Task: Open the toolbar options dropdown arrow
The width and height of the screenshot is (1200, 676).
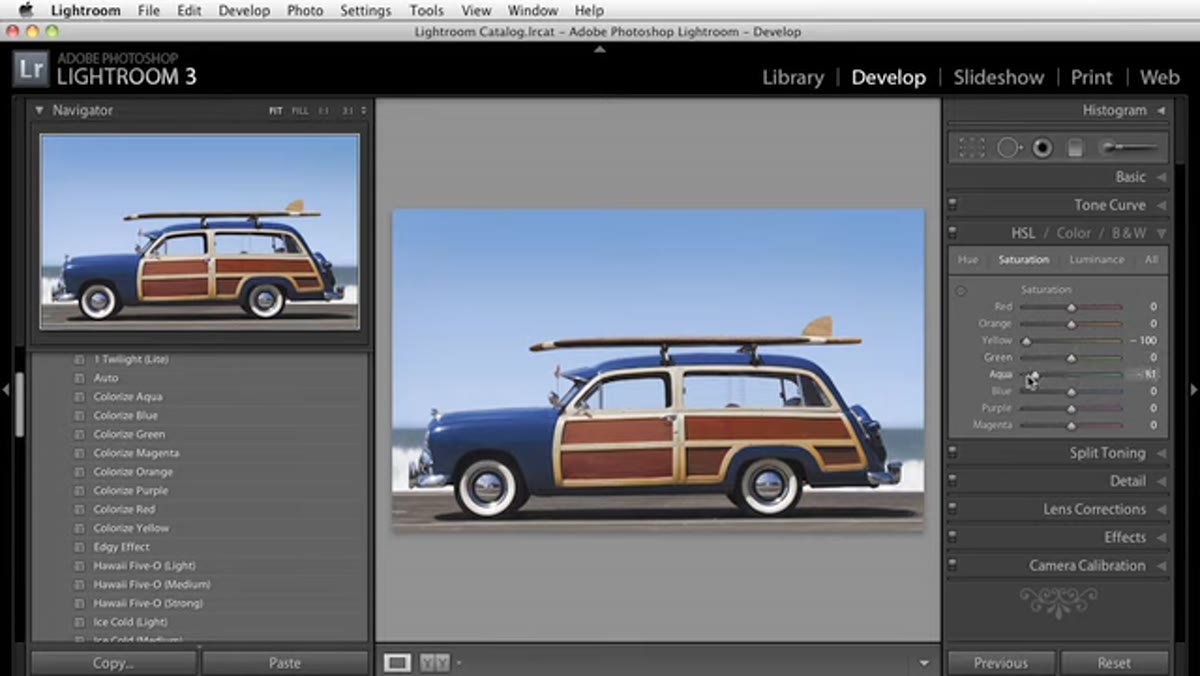Action: [x=923, y=663]
